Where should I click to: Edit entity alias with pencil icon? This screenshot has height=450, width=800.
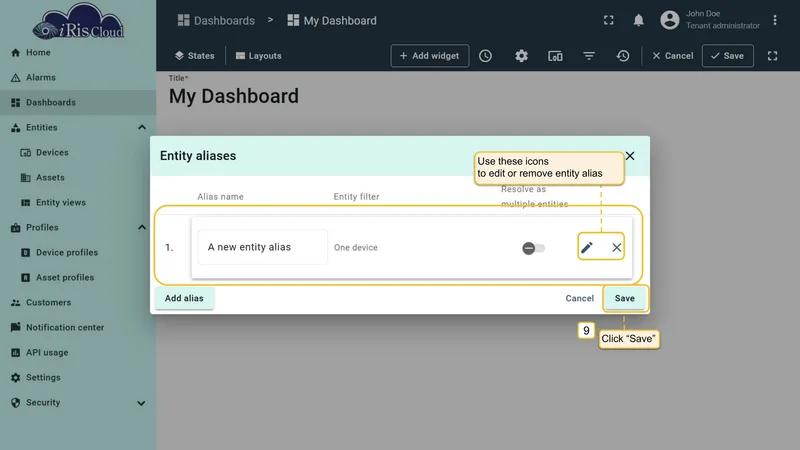point(587,247)
